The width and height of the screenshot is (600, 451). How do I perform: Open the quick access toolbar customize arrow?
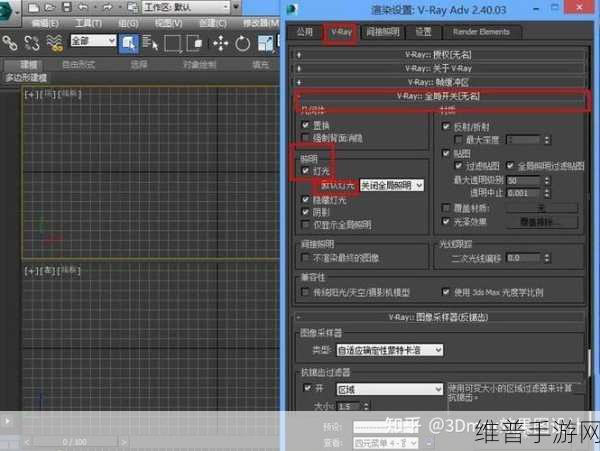click(x=236, y=7)
